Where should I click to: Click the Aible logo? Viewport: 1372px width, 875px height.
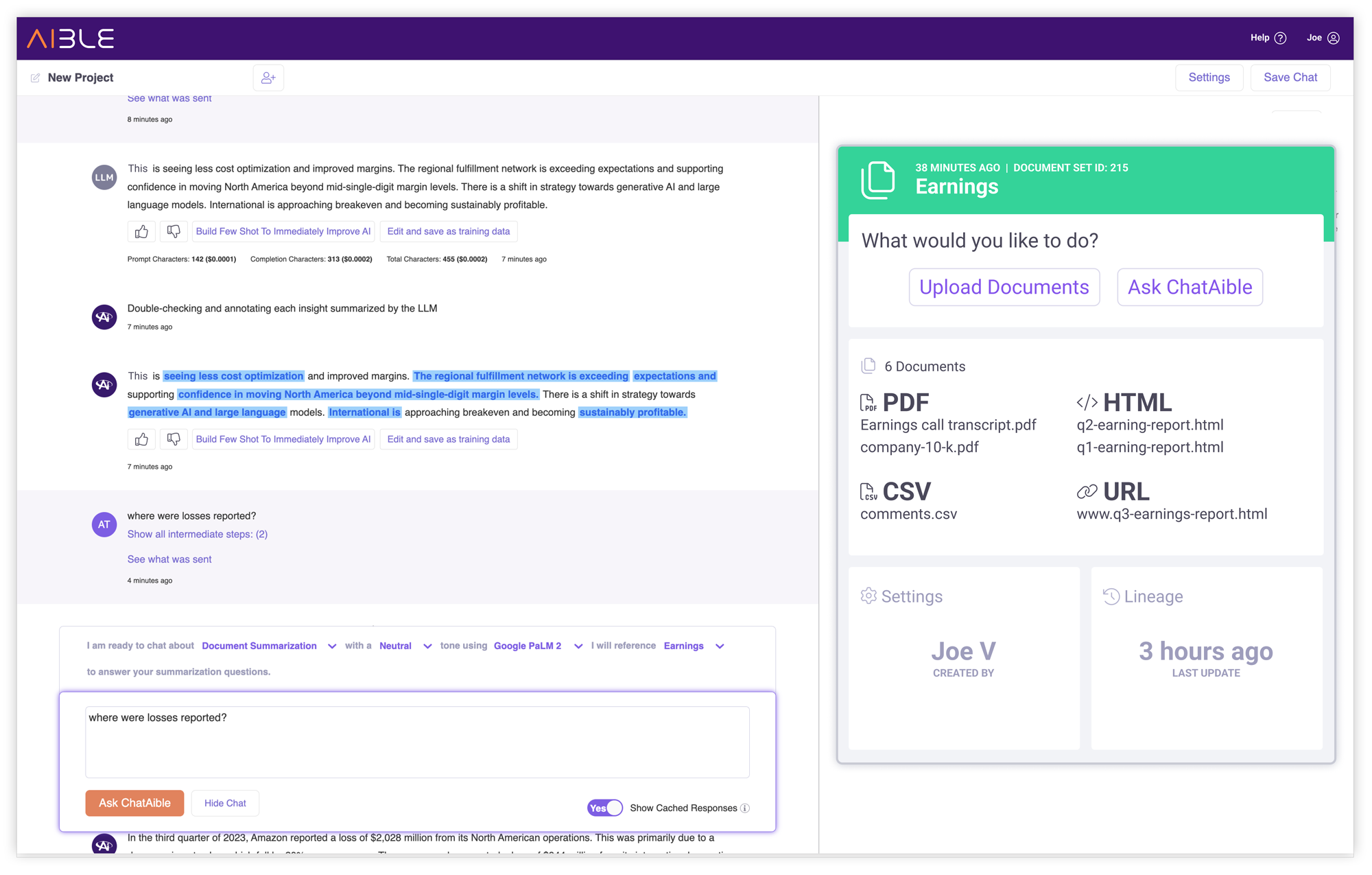[x=70, y=38]
